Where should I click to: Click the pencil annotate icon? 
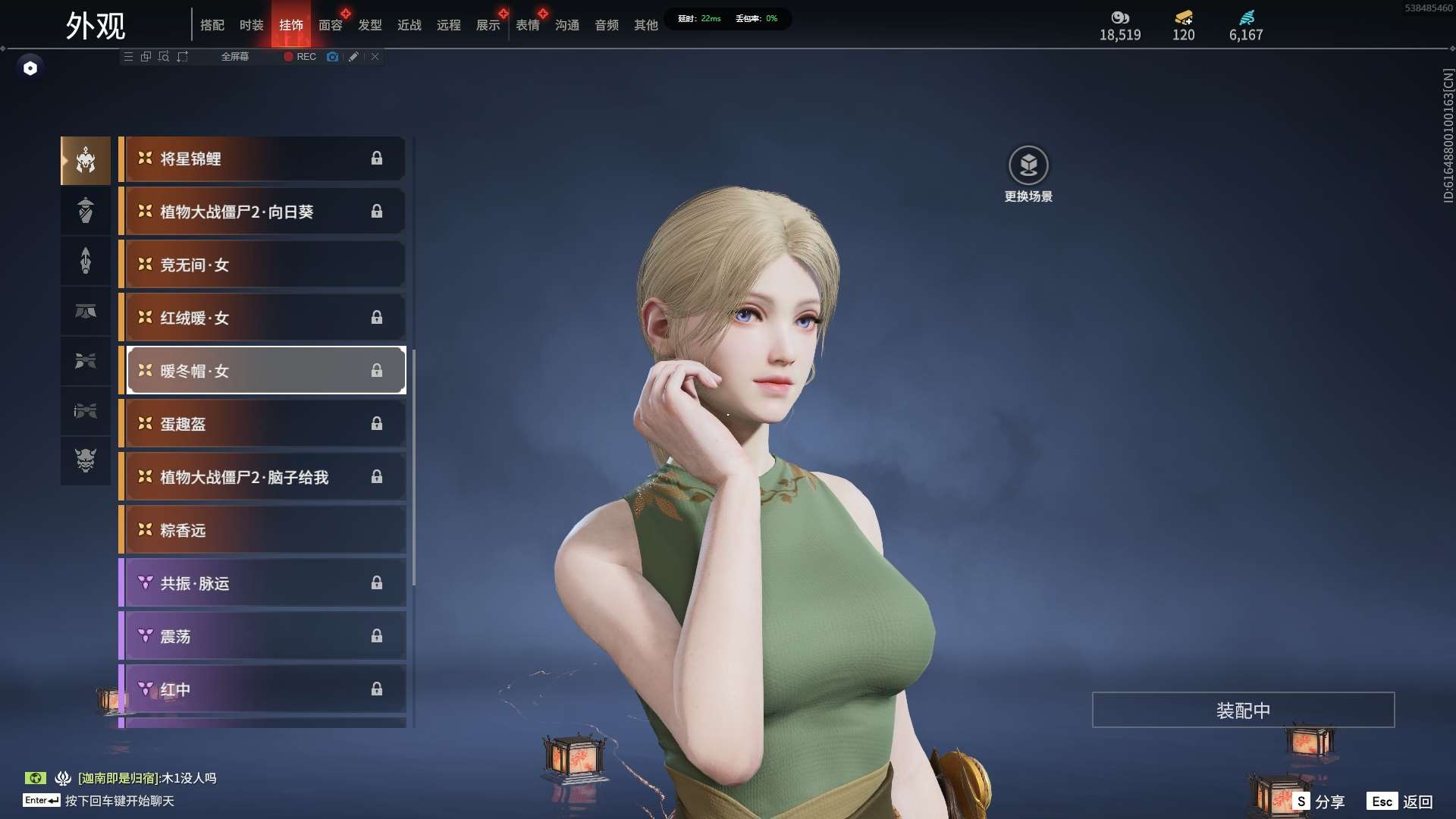pyautogui.click(x=353, y=57)
